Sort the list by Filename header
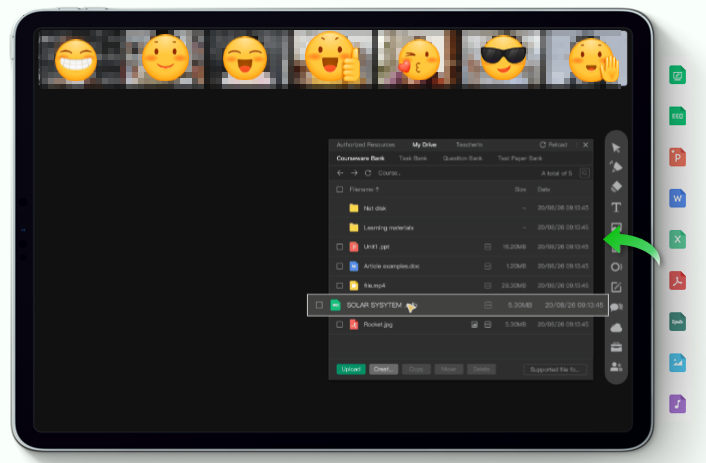 [x=364, y=190]
